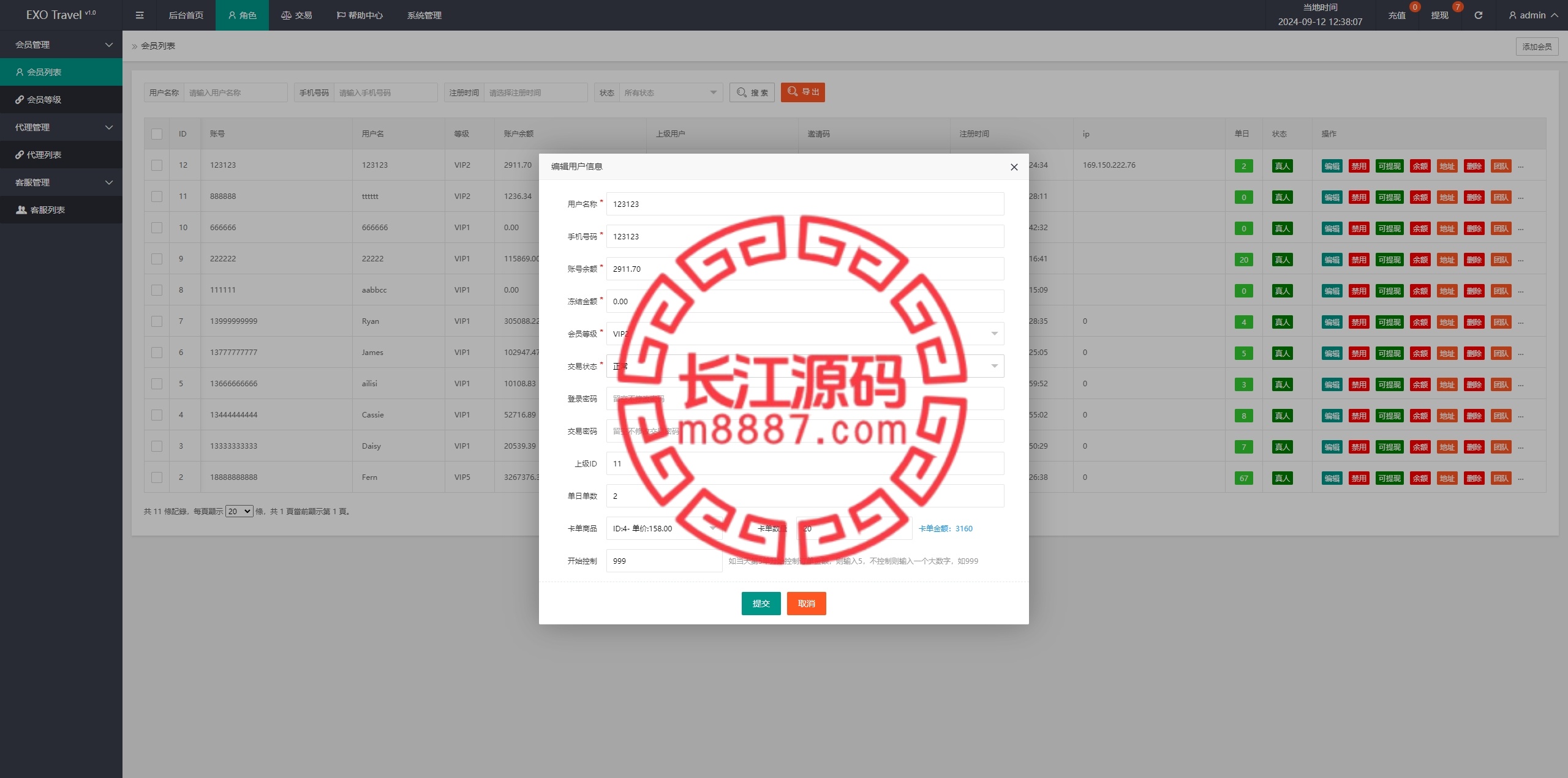Click the green 单日 badge 20
Viewport: 1568px width, 778px height.
click(1243, 260)
